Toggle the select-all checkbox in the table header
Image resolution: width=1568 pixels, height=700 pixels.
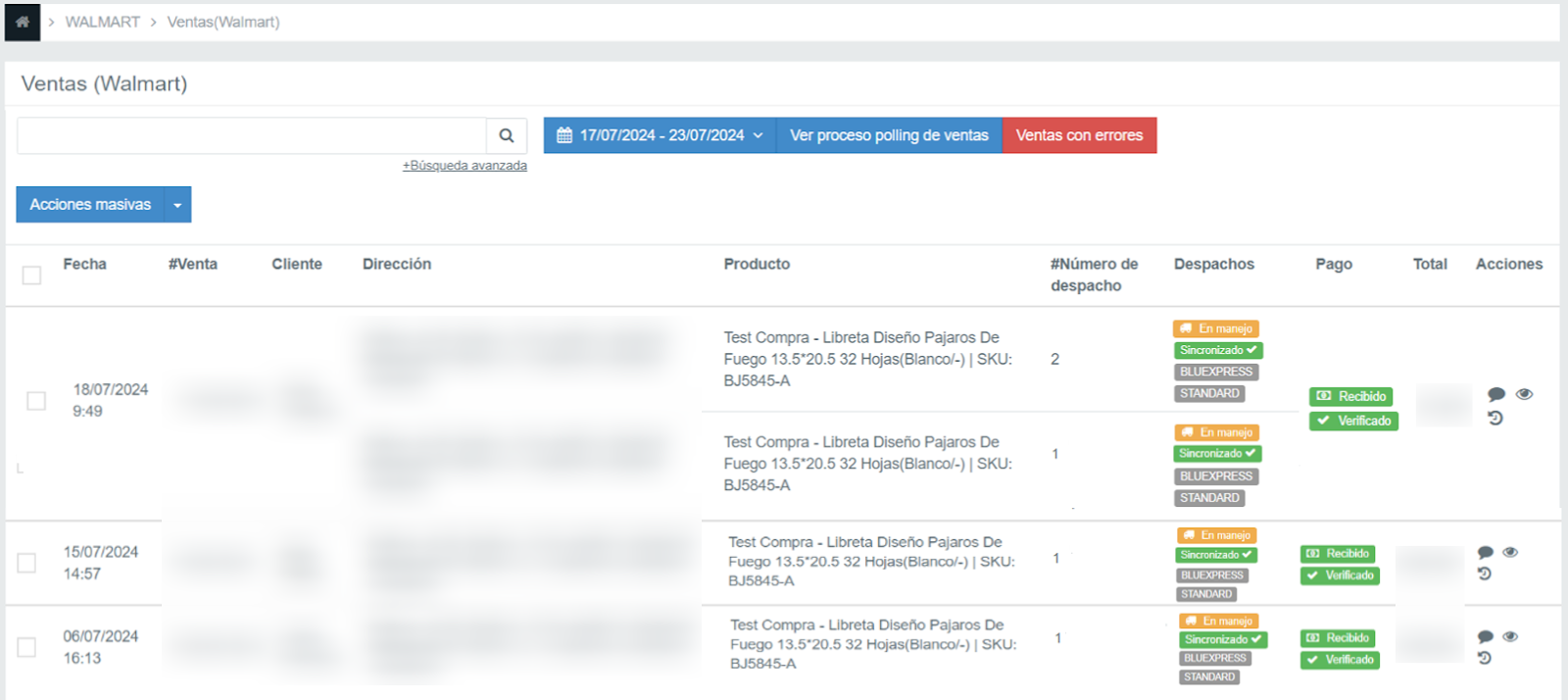[x=31, y=275]
